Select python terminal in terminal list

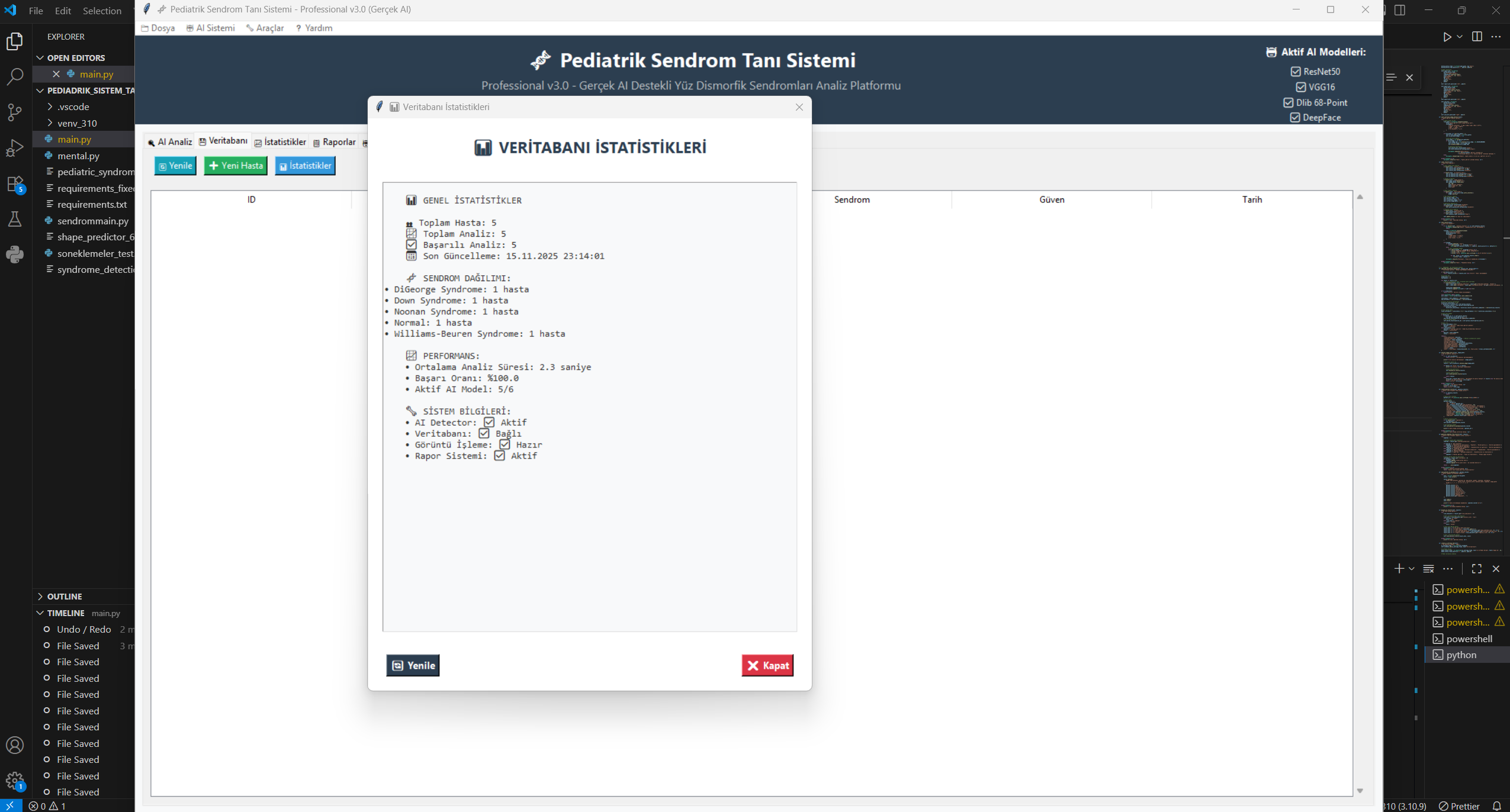click(x=1461, y=655)
